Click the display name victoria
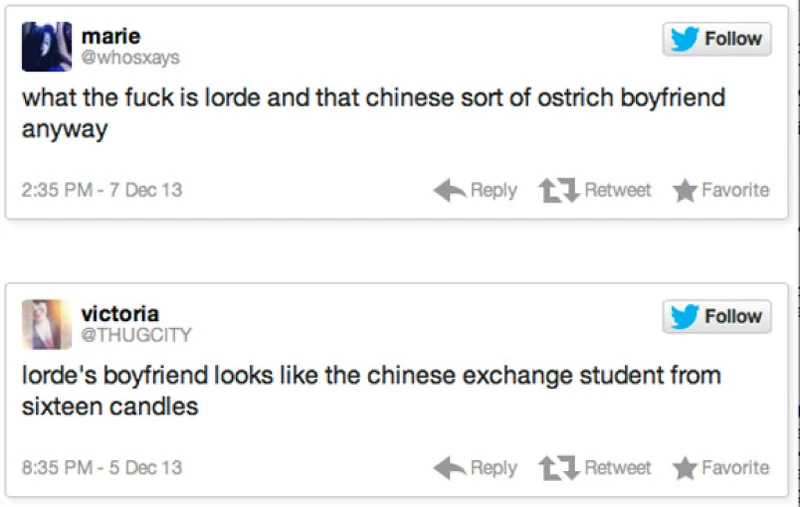 tap(120, 314)
